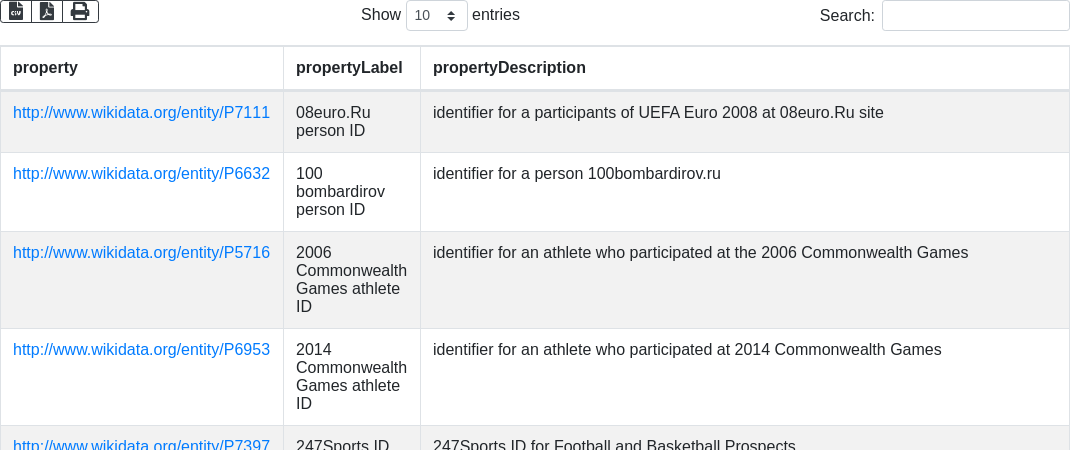1070x450 pixels.
Task: Print the table using printer icon
Action: (x=80, y=12)
